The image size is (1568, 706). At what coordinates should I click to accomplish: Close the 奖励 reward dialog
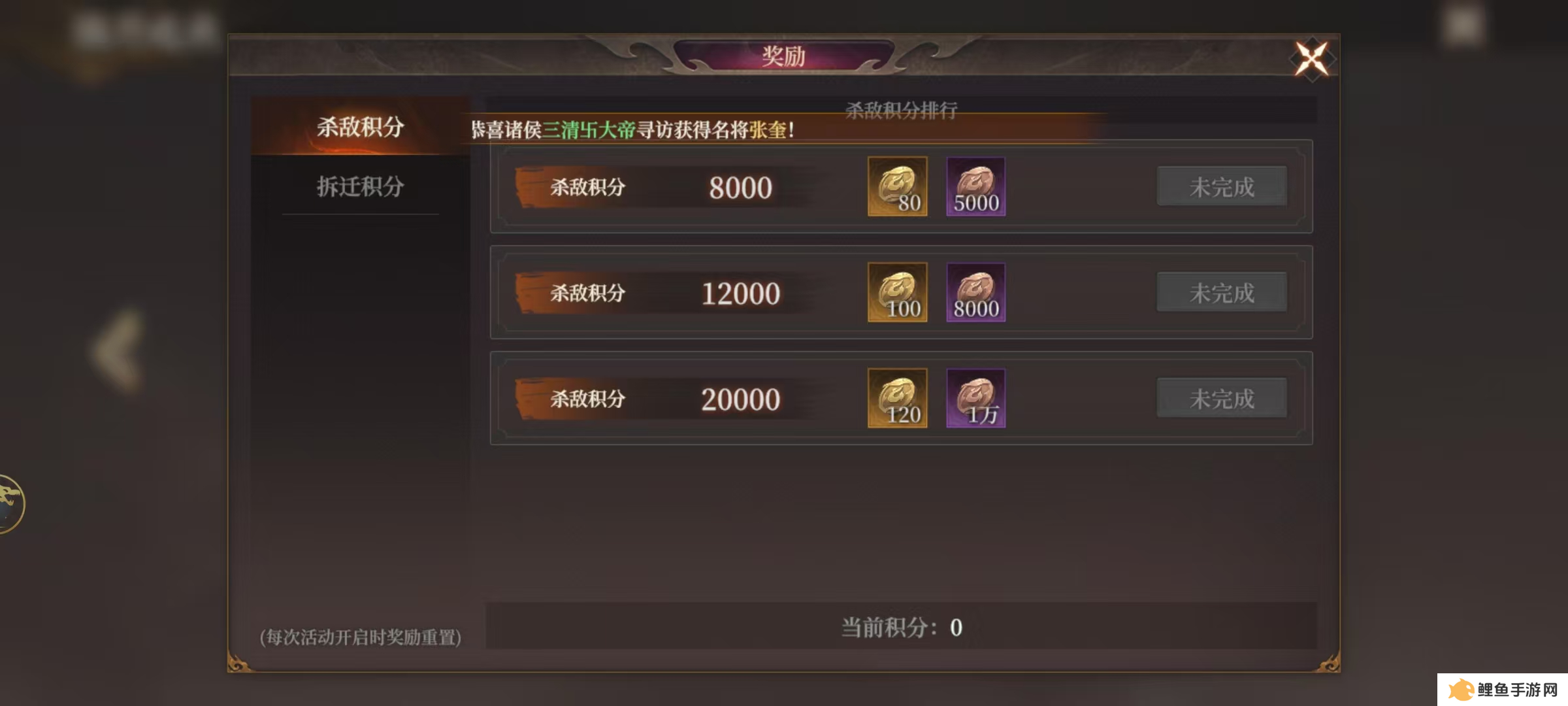click(x=1312, y=59)
